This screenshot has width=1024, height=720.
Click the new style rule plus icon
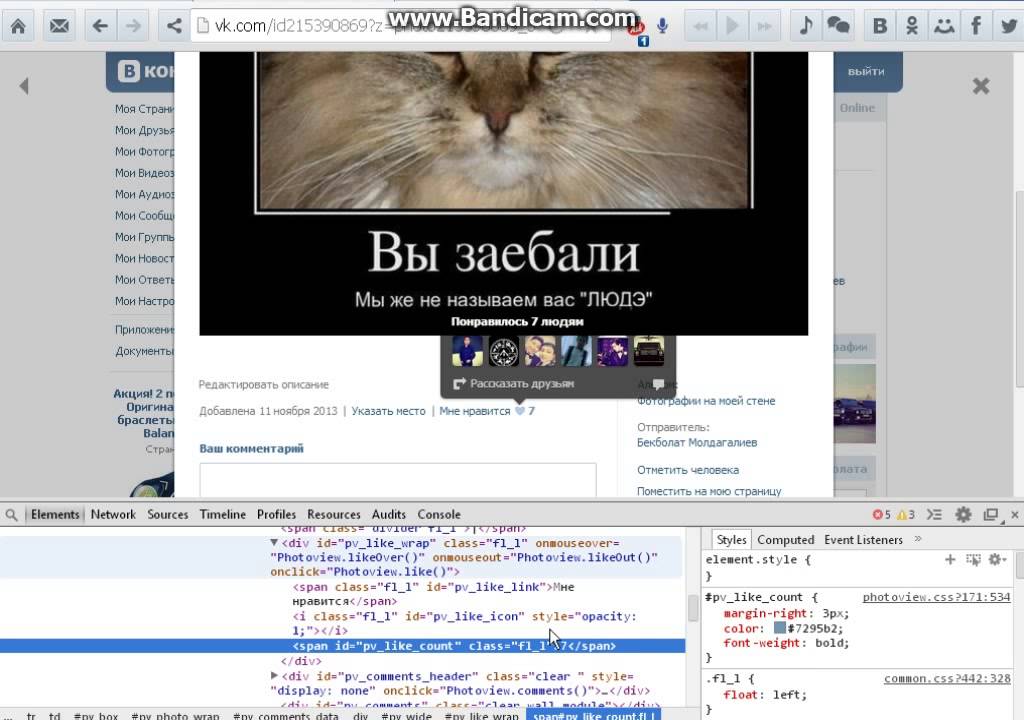pos(950,559)
